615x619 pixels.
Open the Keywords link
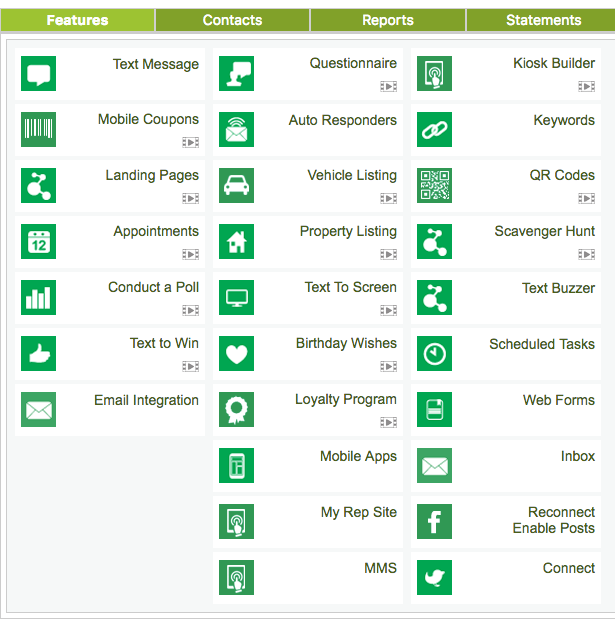click(564, 120)
